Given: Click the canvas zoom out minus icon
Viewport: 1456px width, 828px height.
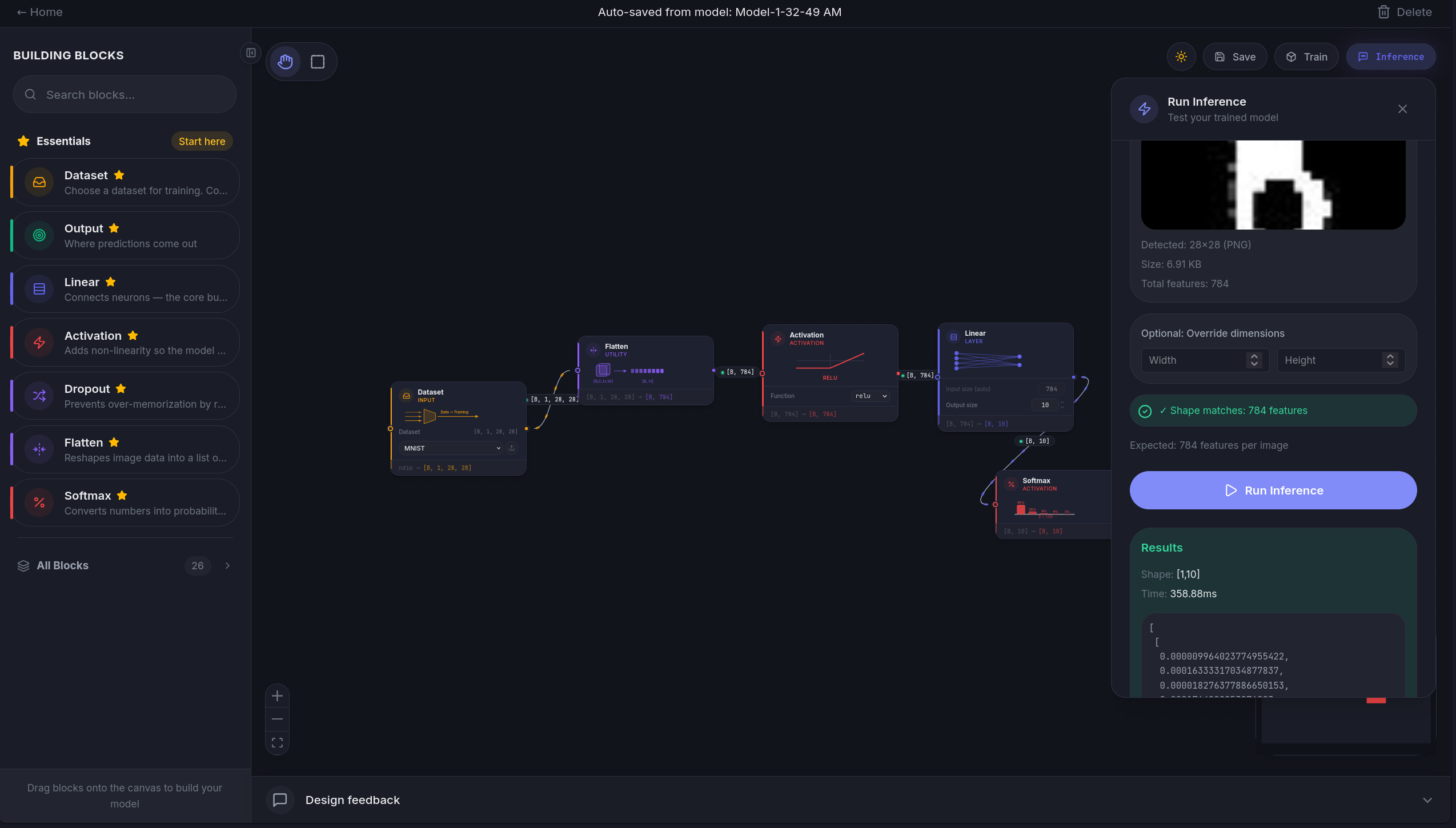Looking at the screenshot, I should [277, 719].
